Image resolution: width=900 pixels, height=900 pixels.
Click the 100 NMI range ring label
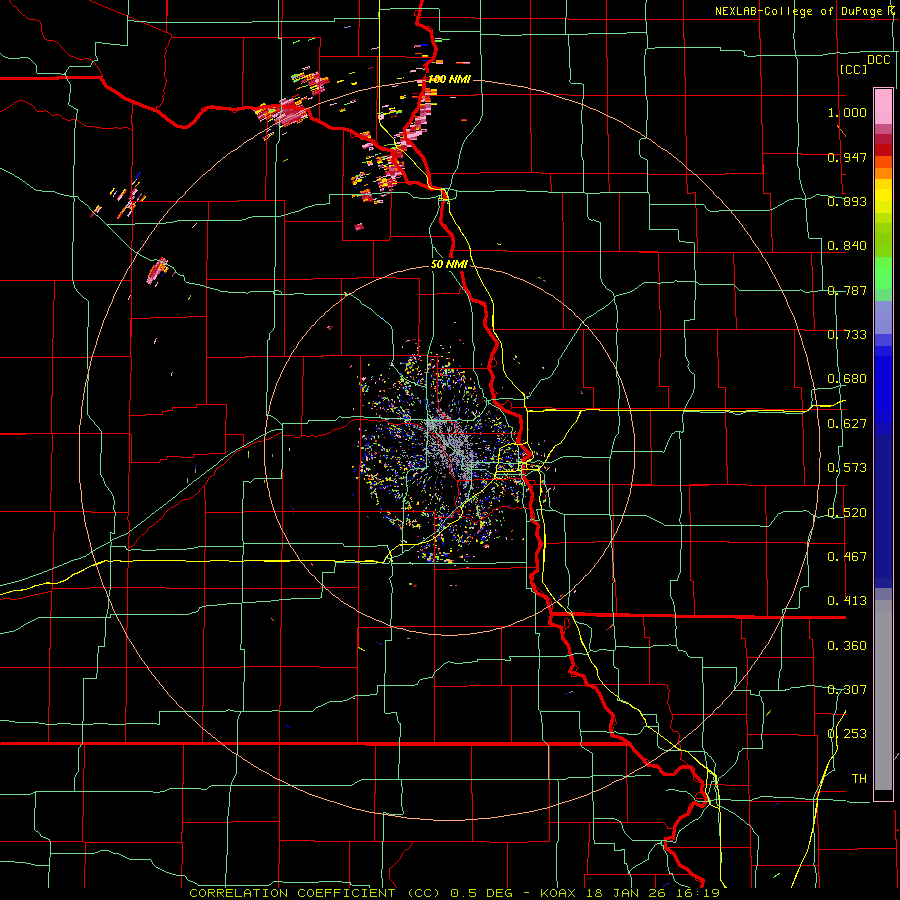click(449, 79)
